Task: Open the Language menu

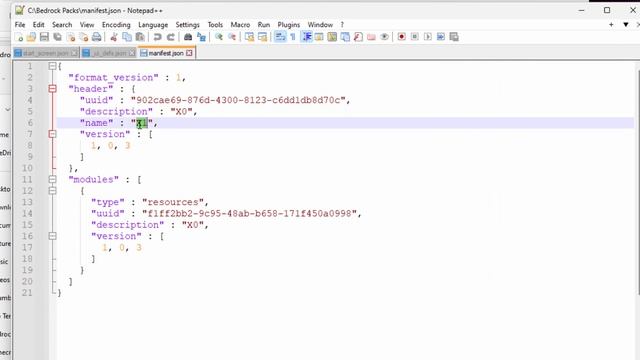Action: coord(153,25)
